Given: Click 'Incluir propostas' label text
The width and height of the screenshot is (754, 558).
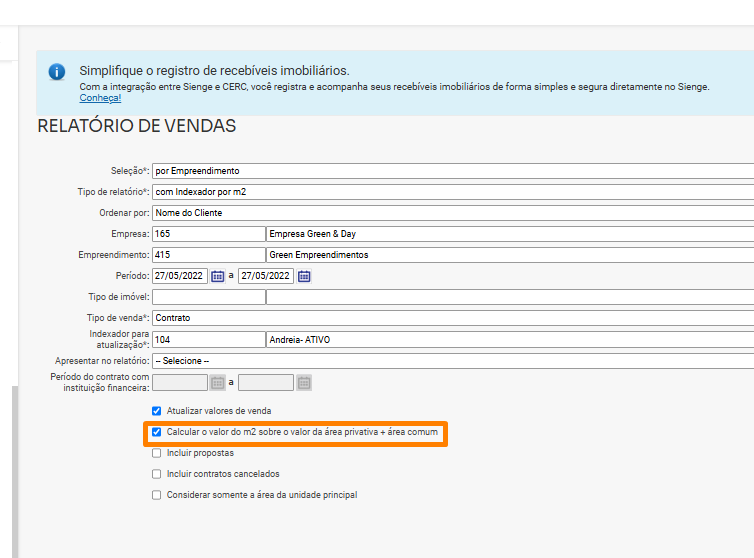Looking at the screenshot, I should (x=200, y=453).
